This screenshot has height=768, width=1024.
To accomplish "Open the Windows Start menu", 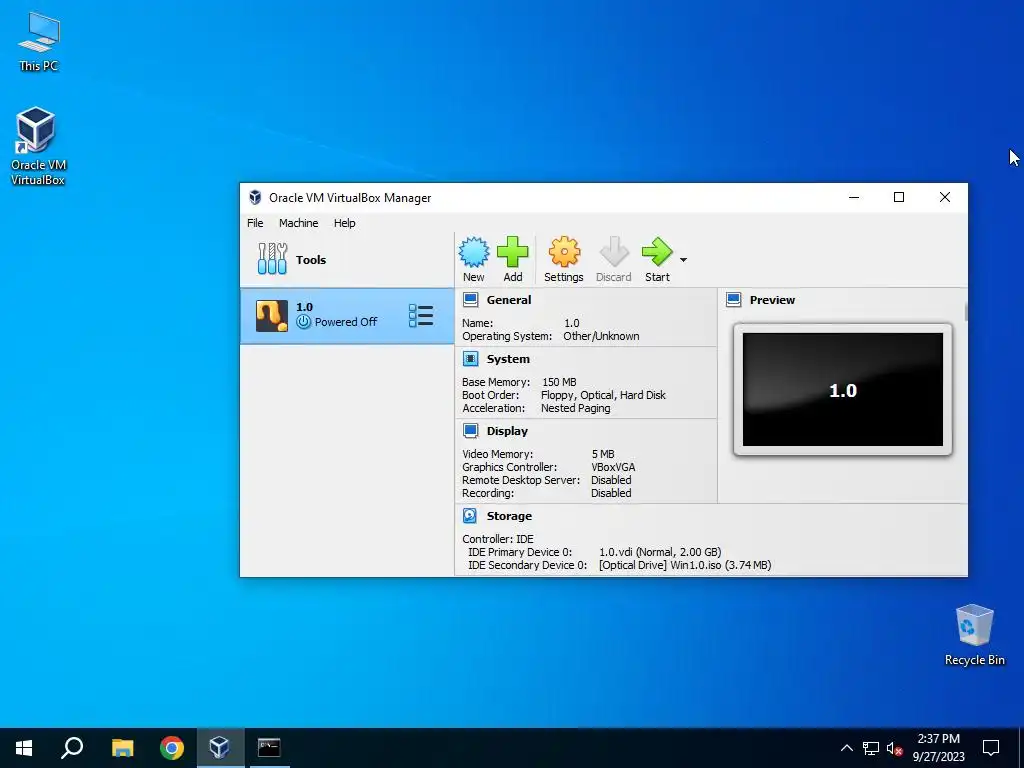I will pyautogui.click(x=24, y=748).
